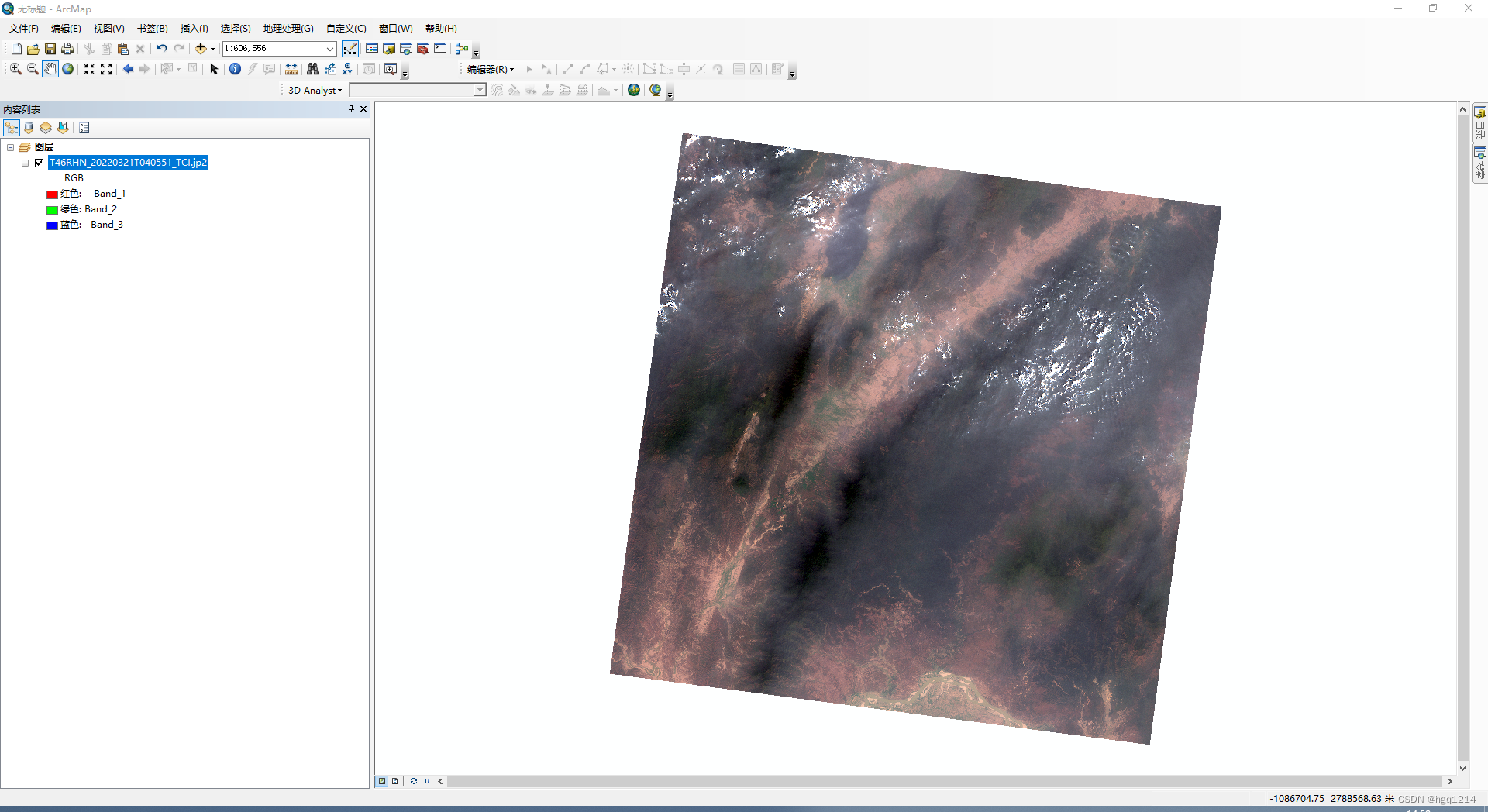Open the 3D Analyst layer combo box
The image size is (1488, 812).
point(418,91)
